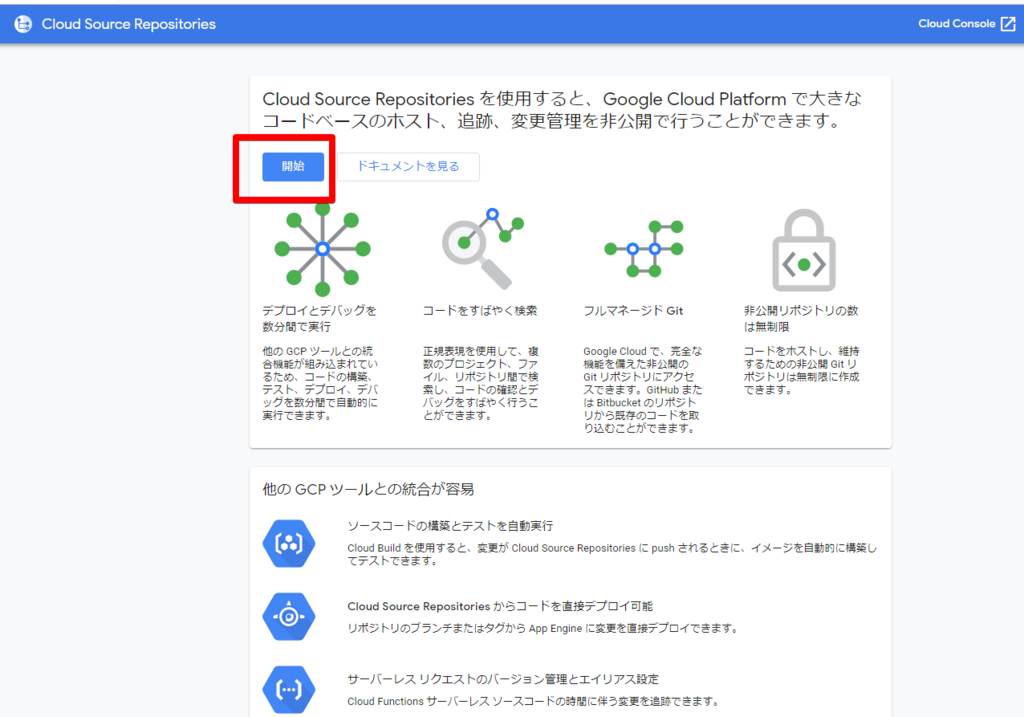Click the サーバーレス リクエストのバージョン管理 text
The height and width of the screenshot is (717, 1024).
[505, 678]
